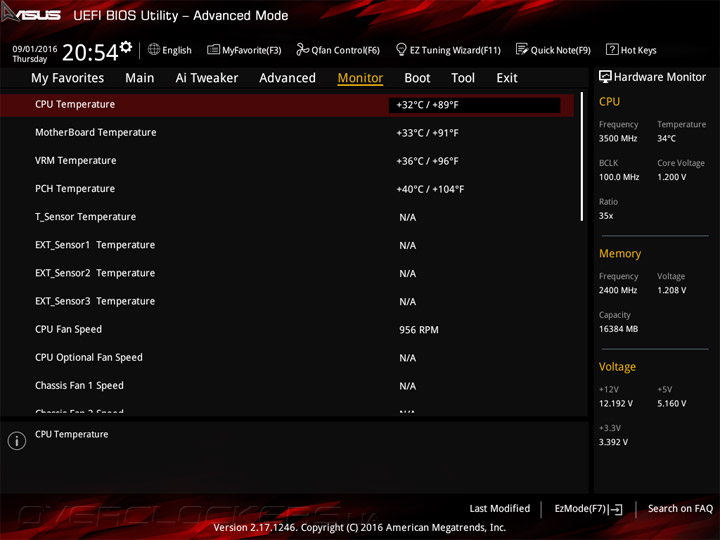
Task: Show the Hot Keys list
Action: pos(639,50)
